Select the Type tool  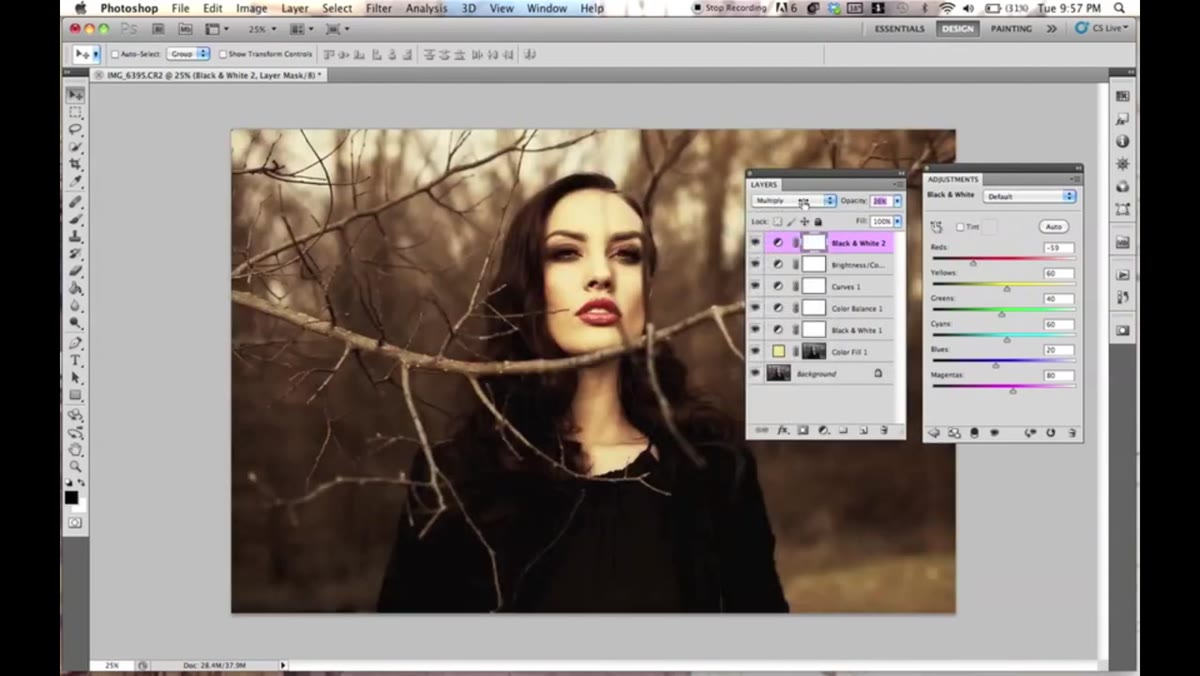[75, 361]
